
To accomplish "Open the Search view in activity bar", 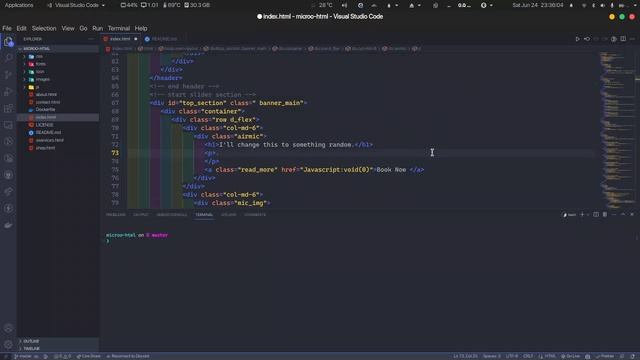I will pyautogui.click(x=8, y=58).
